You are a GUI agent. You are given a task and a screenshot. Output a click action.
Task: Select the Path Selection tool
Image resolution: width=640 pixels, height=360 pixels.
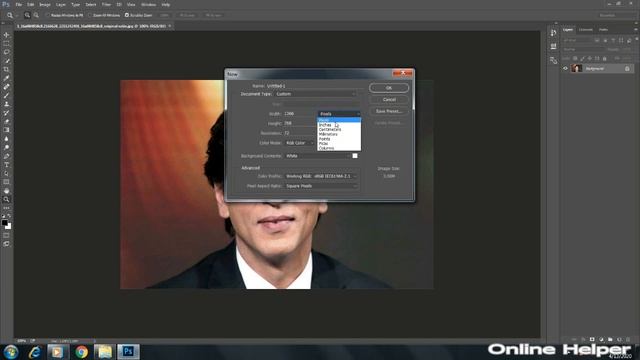6,173
